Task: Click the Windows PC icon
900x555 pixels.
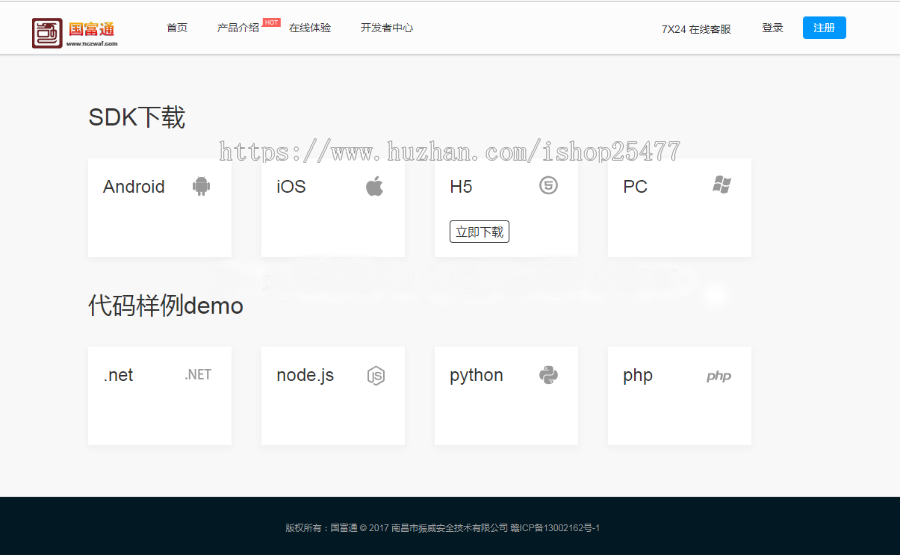Action: (x=721, y=185)
